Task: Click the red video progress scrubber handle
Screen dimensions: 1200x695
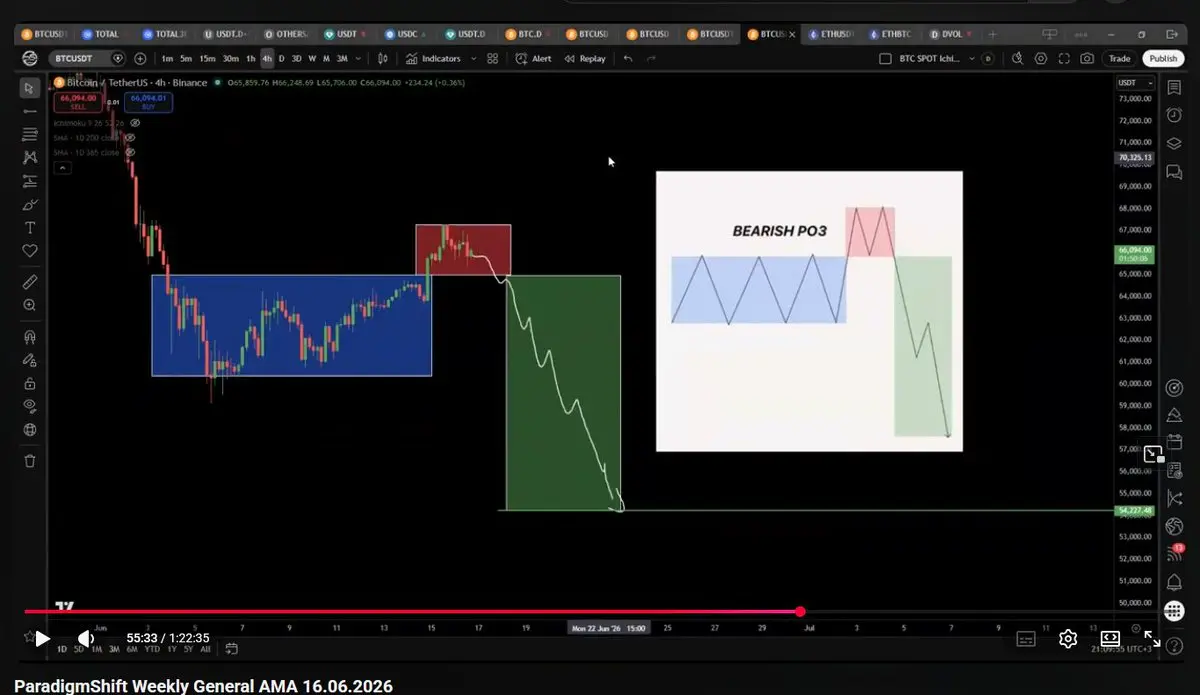Action: click(800, 611)
